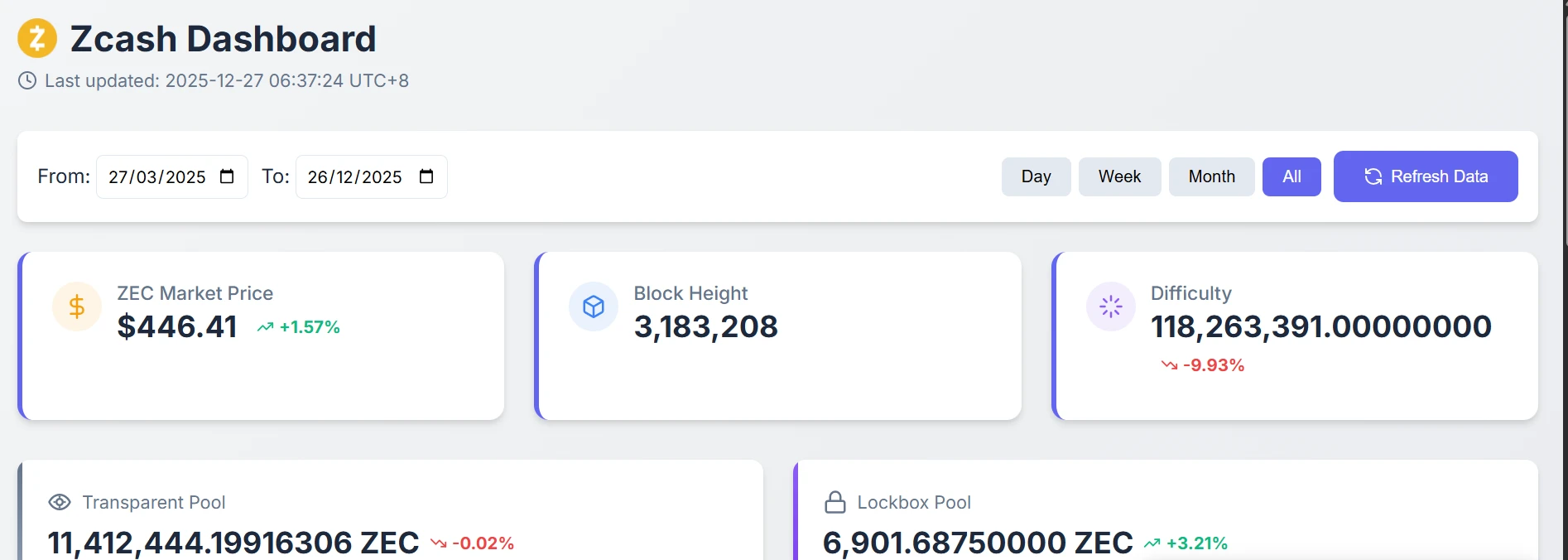Click the up-trend arrow next to +1.57%
Screen dimensions: 1568x560
pyautogui.click(x=265, y=327)
